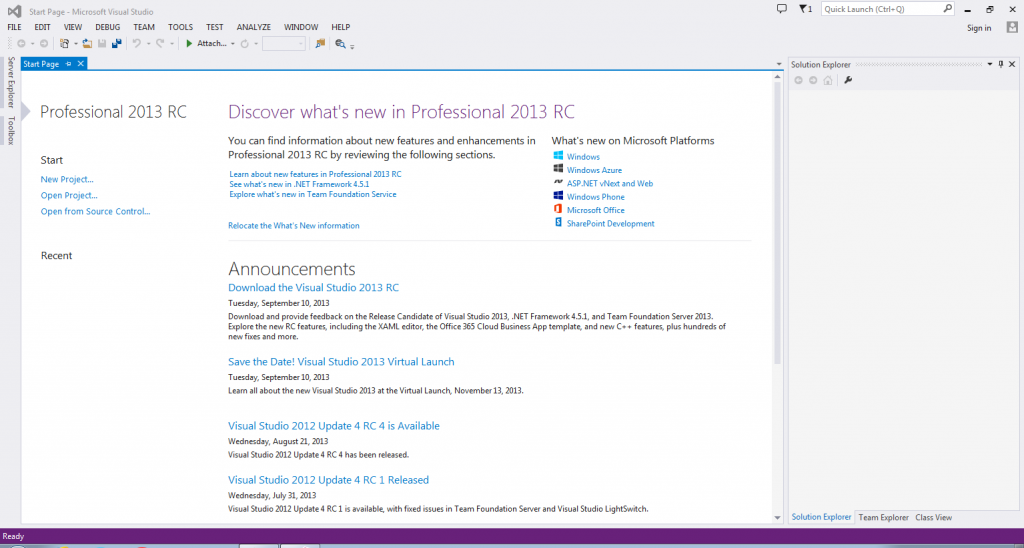This screenshot has width=1024, height=548.
Task: Click Sign in
Action: (x=979, y=27)
